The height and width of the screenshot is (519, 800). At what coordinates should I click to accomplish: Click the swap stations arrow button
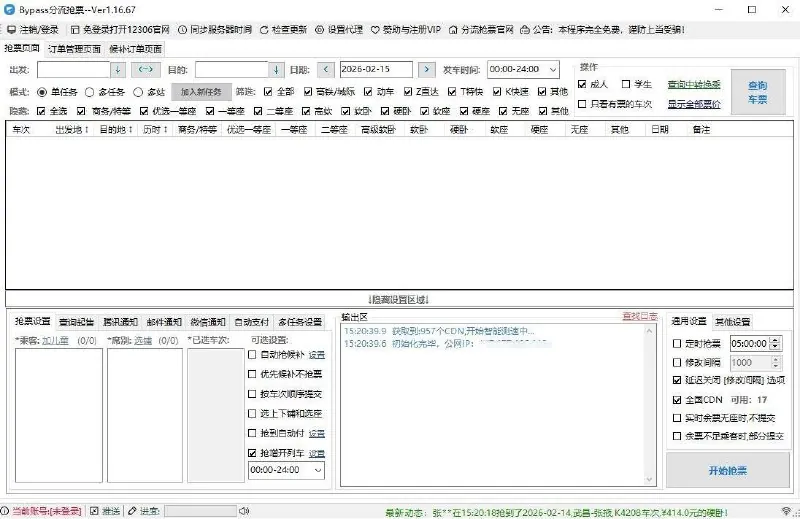pos(145,69)
